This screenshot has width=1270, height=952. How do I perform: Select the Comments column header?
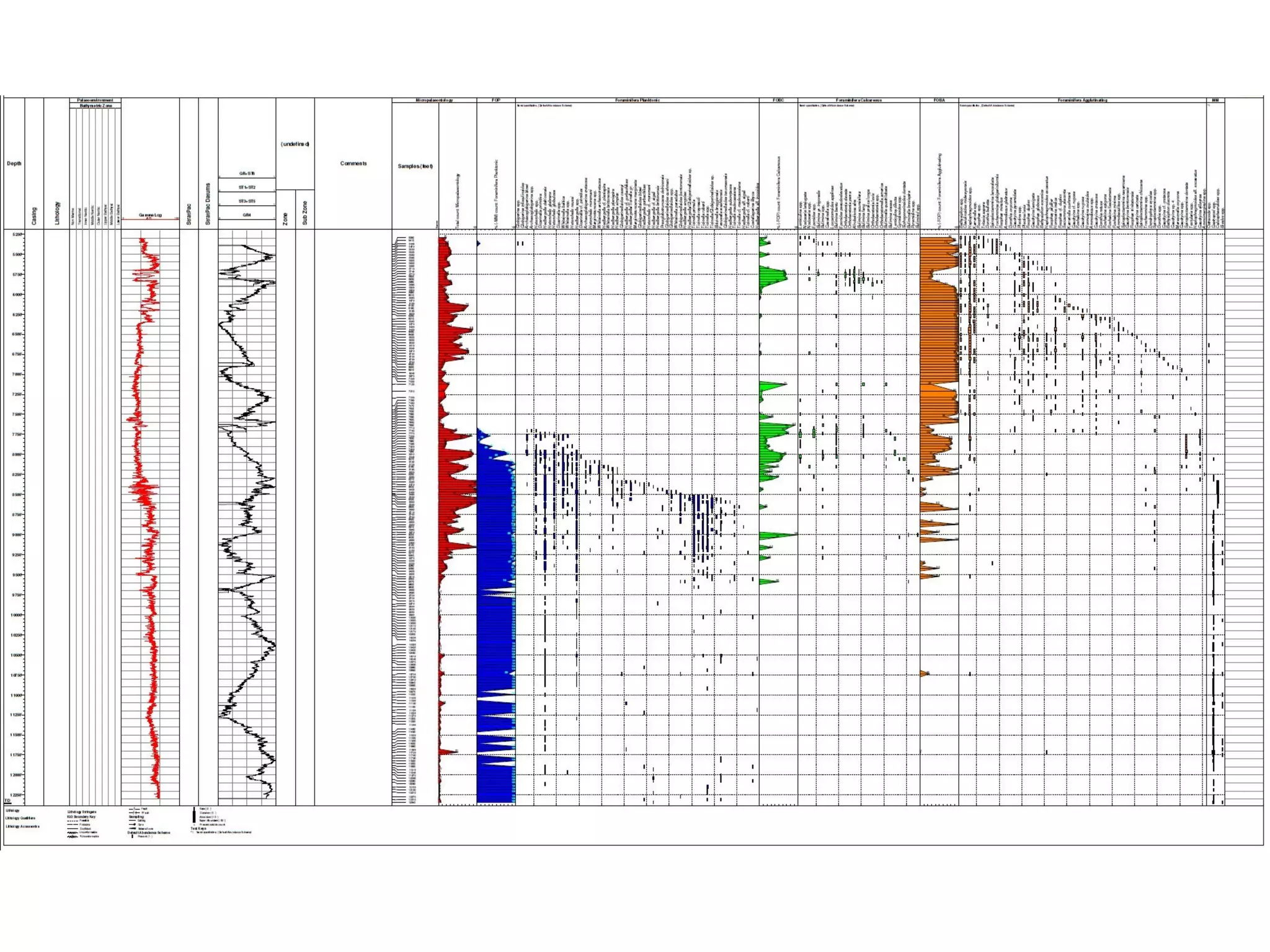pyautogui.click(x=353, y=164)
